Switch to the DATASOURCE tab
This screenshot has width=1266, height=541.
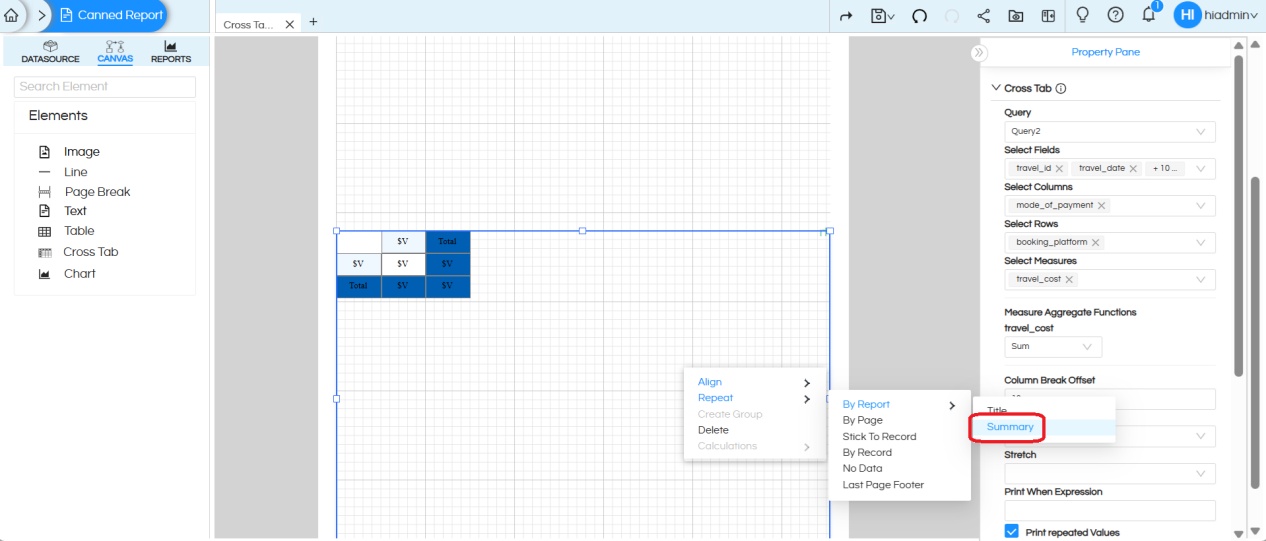coord(51,52)
